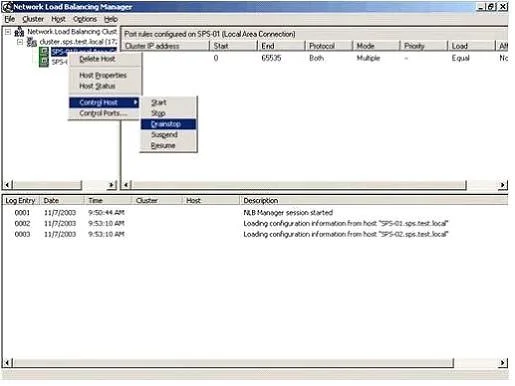
Task: Click the second SPS host icon
Action: coord(44,62)
